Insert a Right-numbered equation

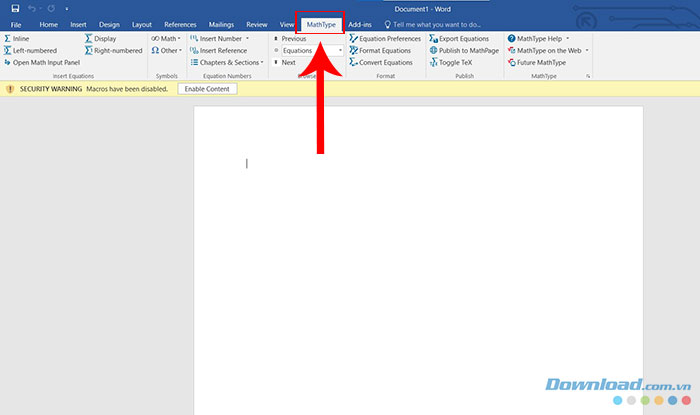[117, 50]
